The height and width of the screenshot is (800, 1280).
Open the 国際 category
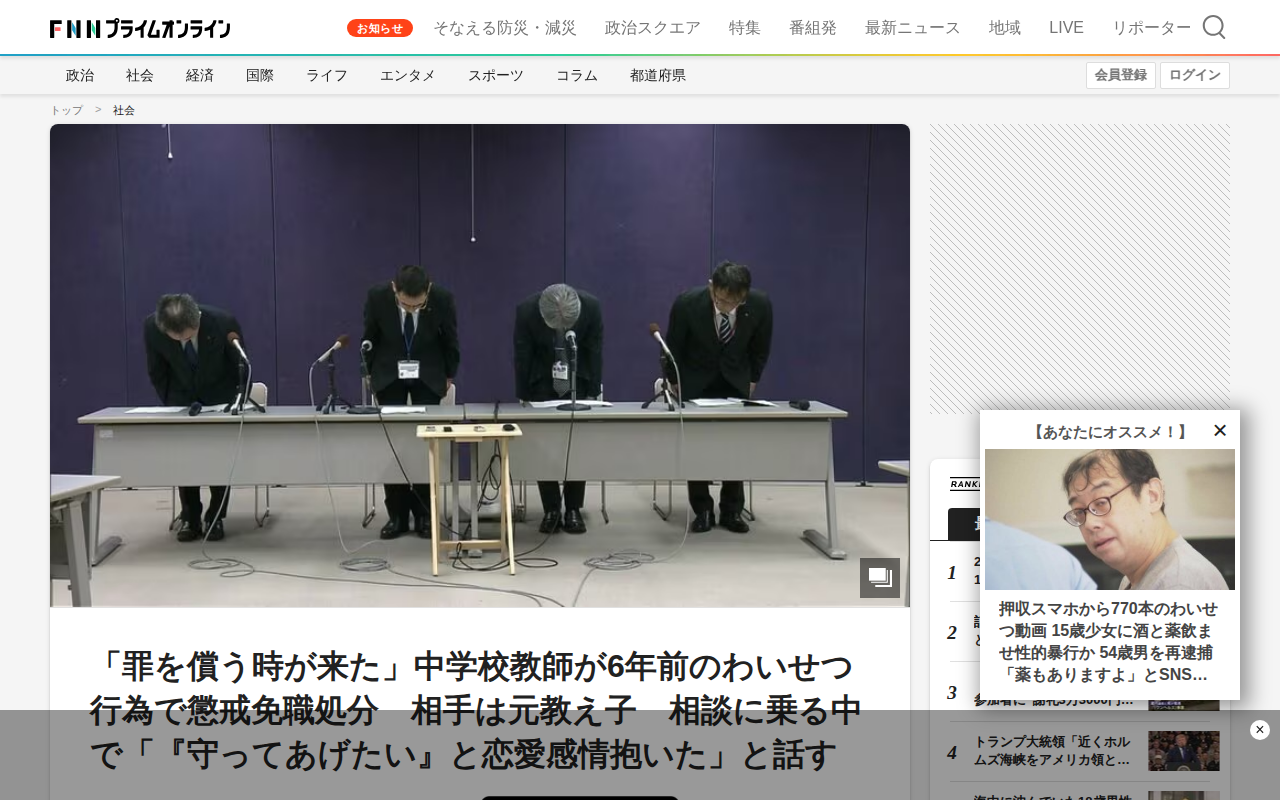pos(260,75)
